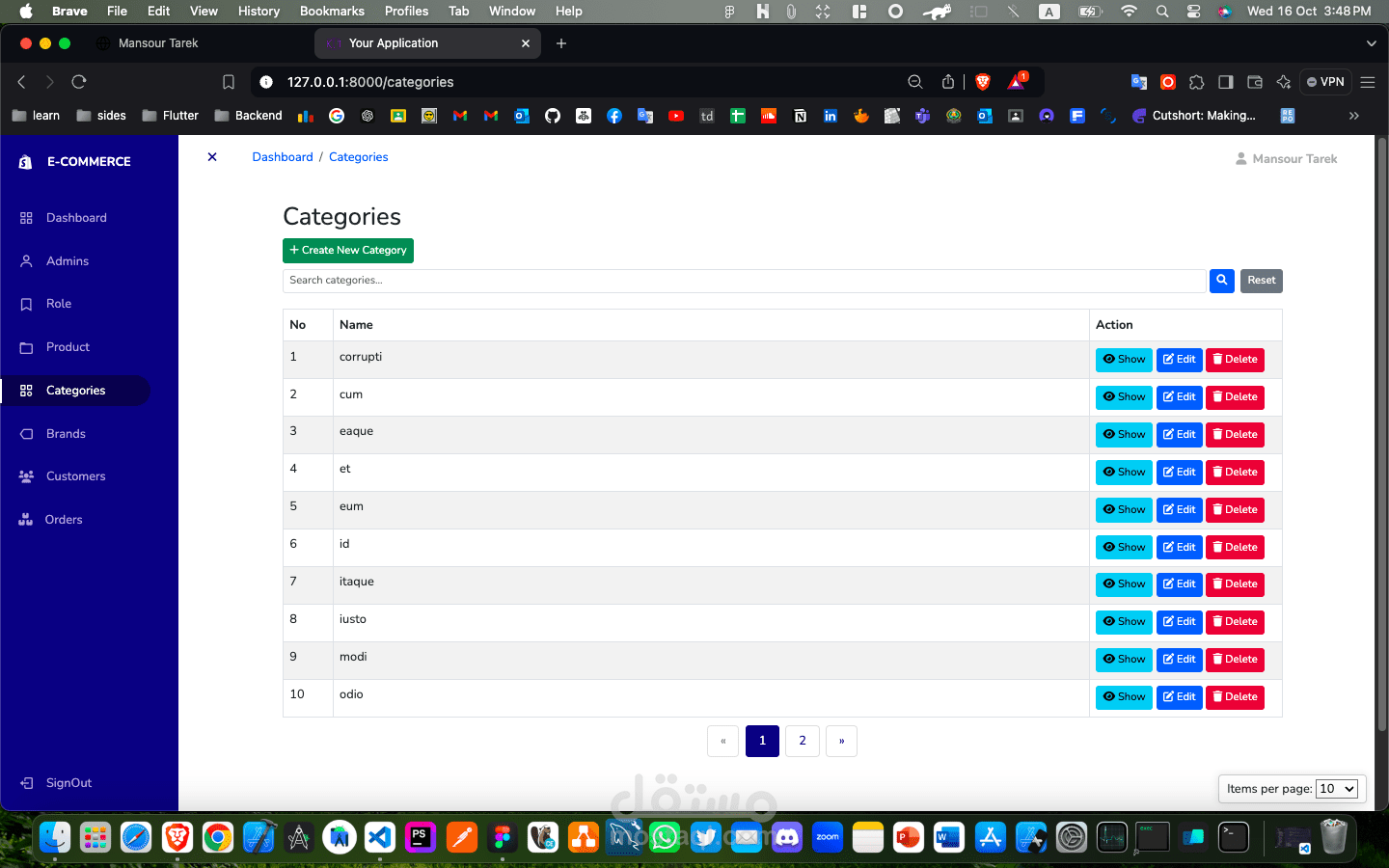Open Dashboard in the sidebar
The height and width of the screenshot is (868, 1389).
pyautogui.click(x=76, y=218)
